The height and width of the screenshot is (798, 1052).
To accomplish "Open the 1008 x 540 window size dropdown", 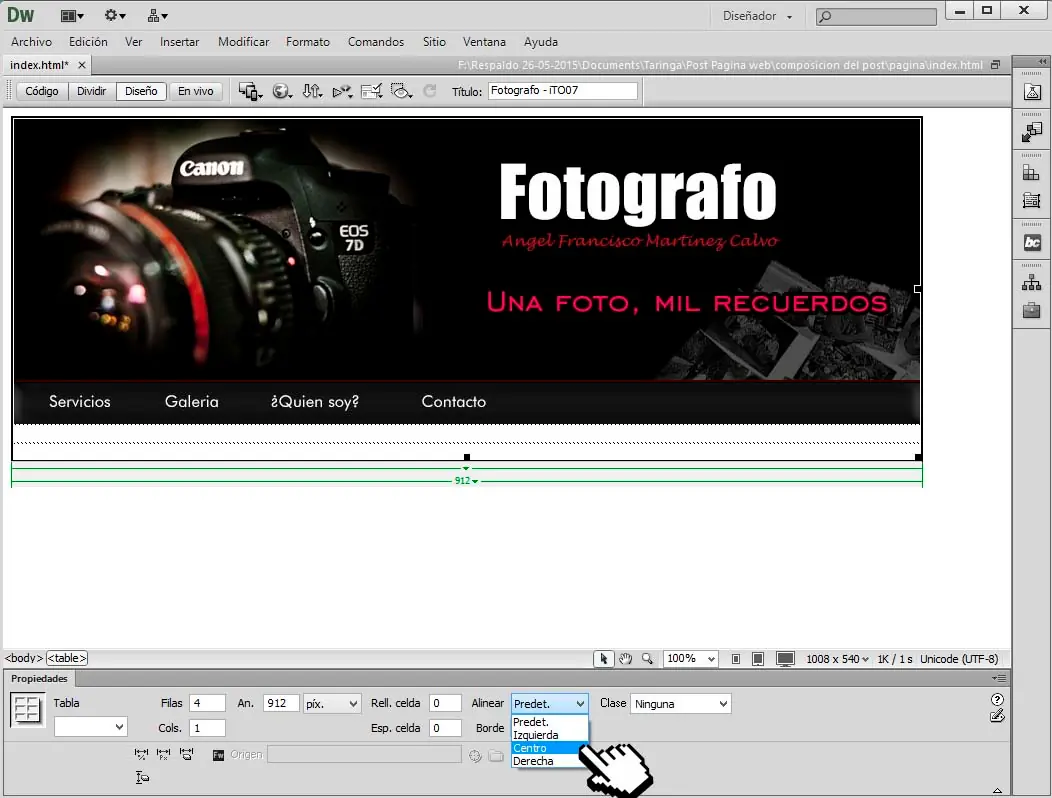I will 837,659.
